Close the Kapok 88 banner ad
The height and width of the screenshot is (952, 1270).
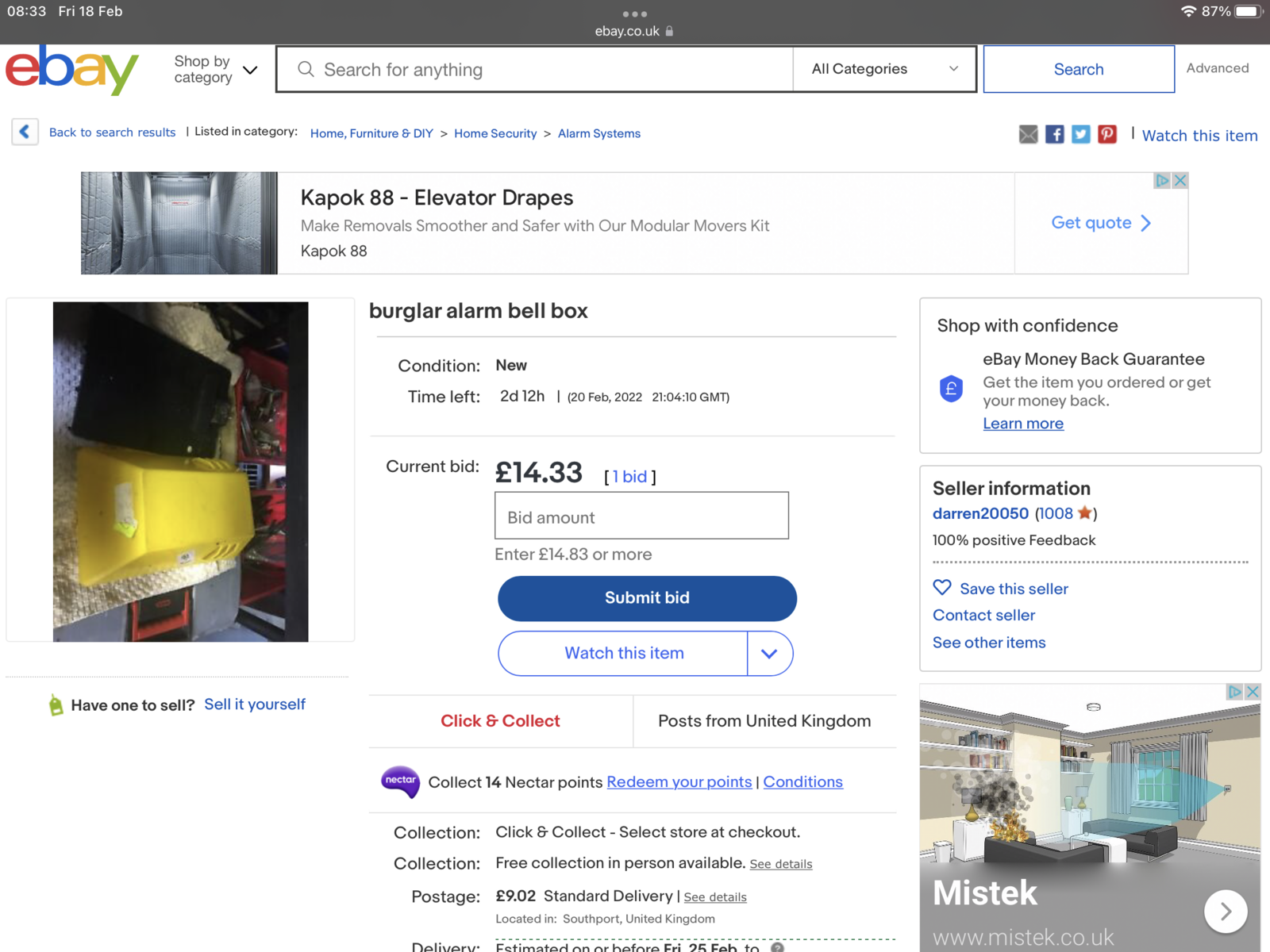tap(1180, 180)
